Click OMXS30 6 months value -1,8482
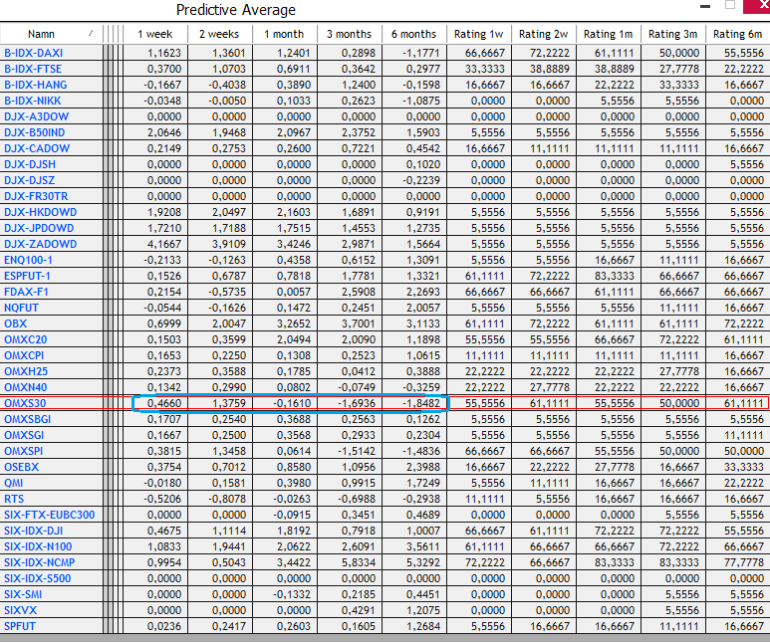This screenshot has height=643, width=770. [x=421, y=403]
